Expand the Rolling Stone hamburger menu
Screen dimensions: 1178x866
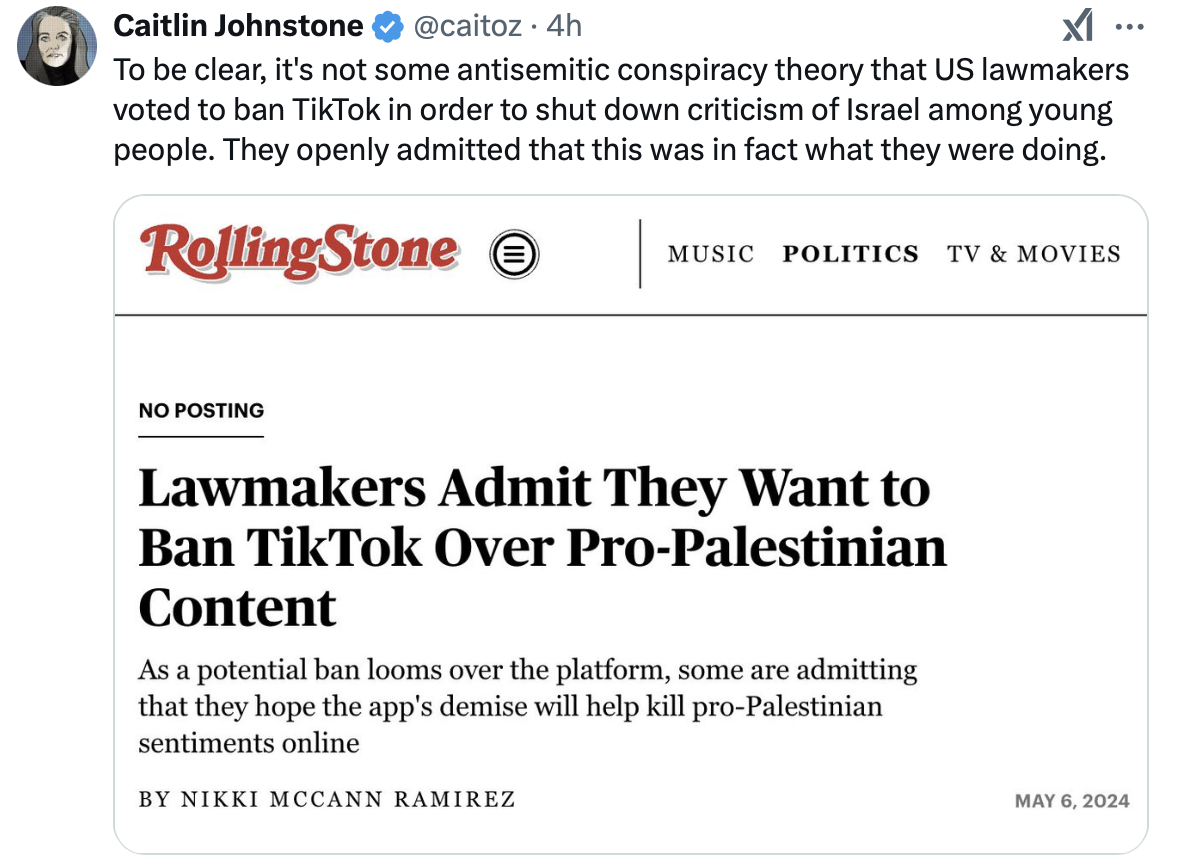[x=514, y=254]
